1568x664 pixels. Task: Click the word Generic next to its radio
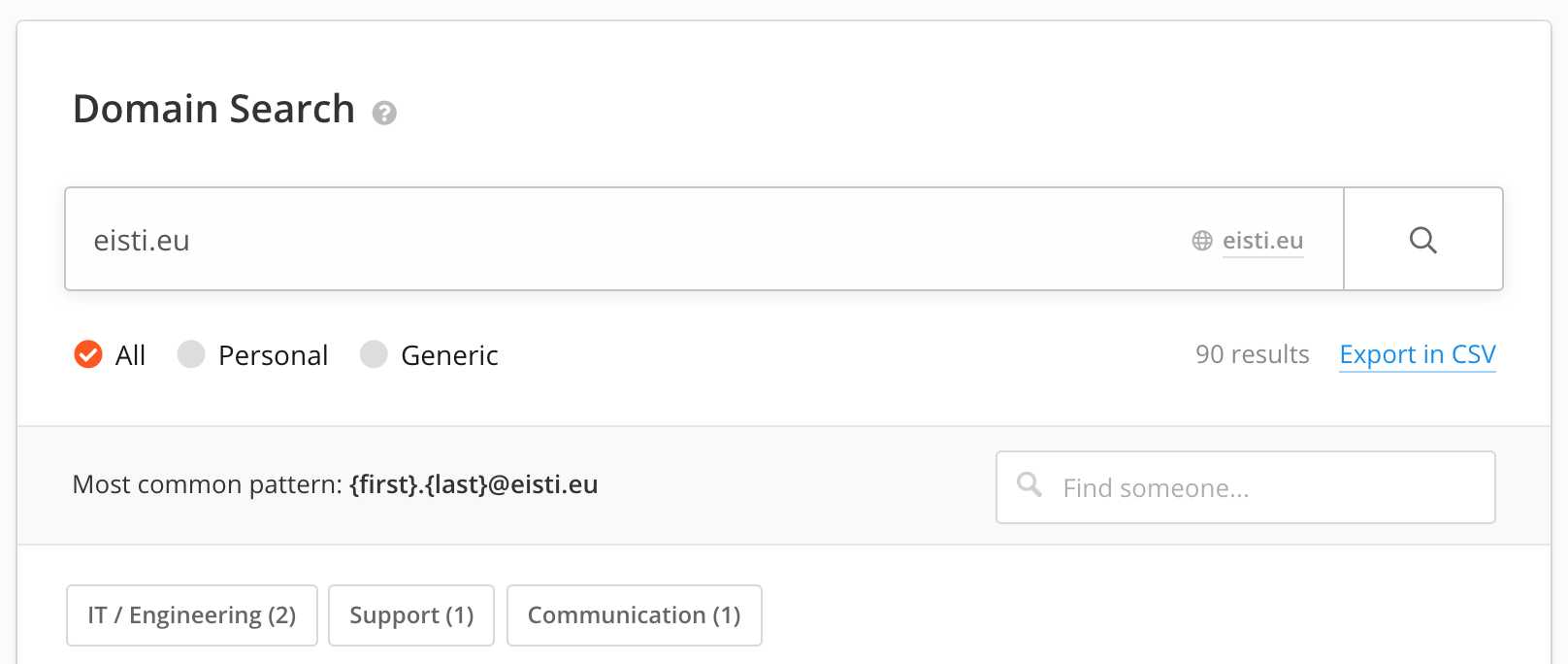tap(449, 355)
